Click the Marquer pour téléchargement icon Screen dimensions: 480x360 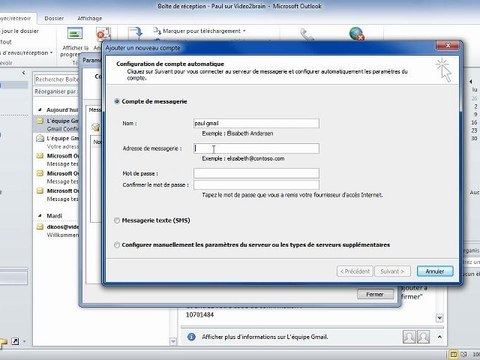pyautogui.click(x=157, y=31)
